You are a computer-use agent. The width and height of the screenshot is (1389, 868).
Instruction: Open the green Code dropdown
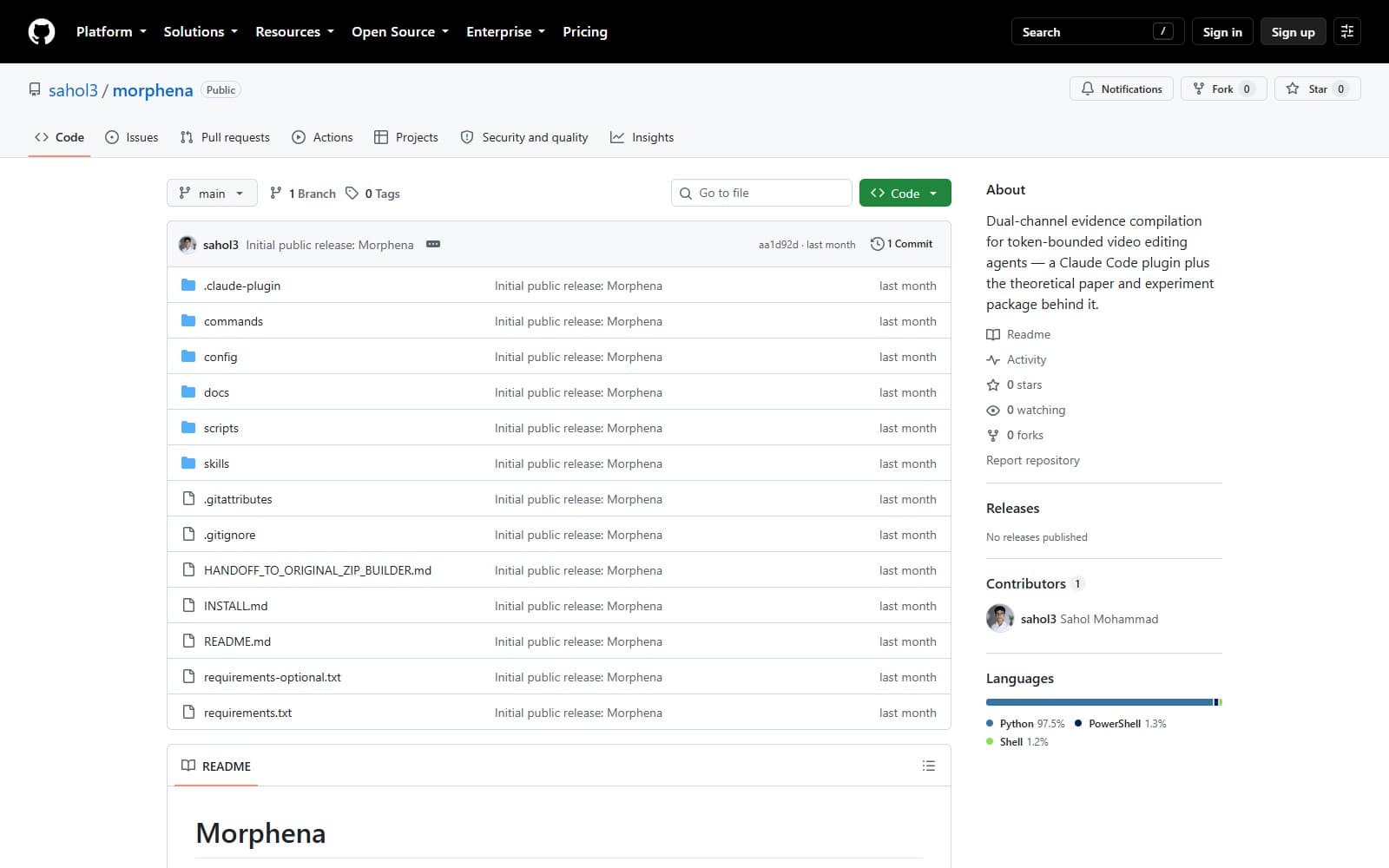pyautogui.click(x=905, y=193)
